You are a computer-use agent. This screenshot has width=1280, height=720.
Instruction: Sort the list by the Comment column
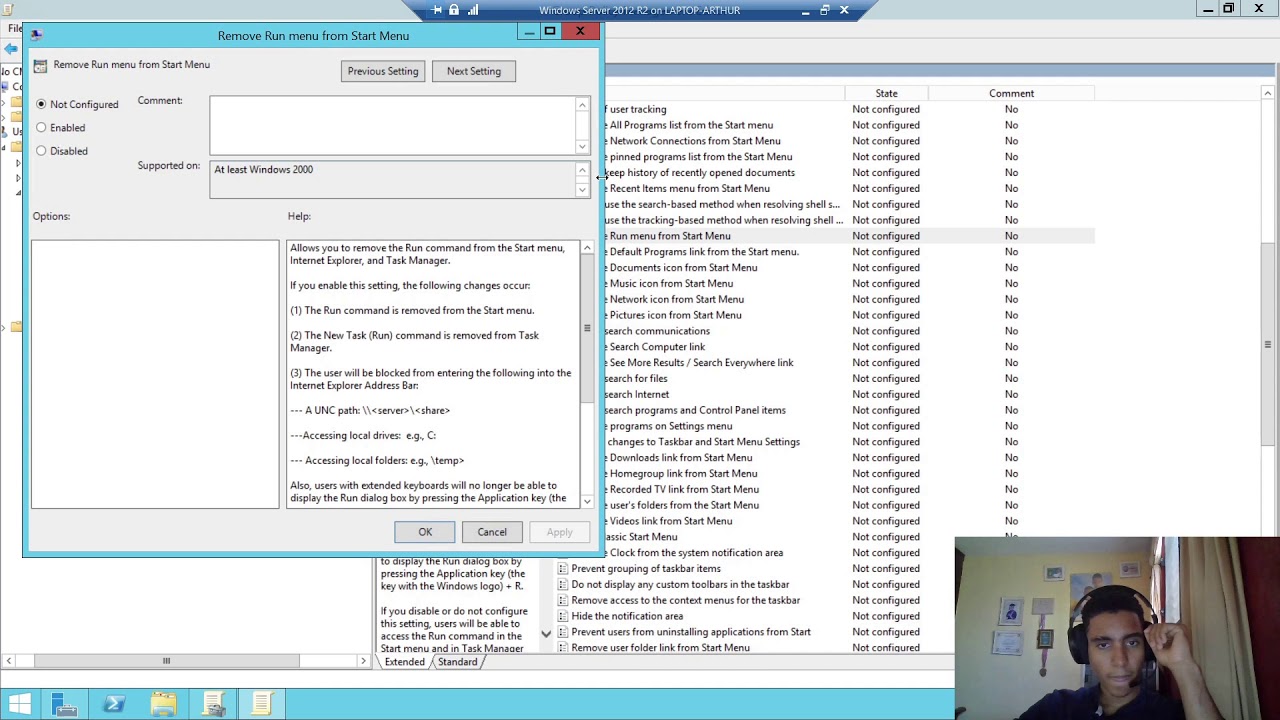[x=1011, y=93]
